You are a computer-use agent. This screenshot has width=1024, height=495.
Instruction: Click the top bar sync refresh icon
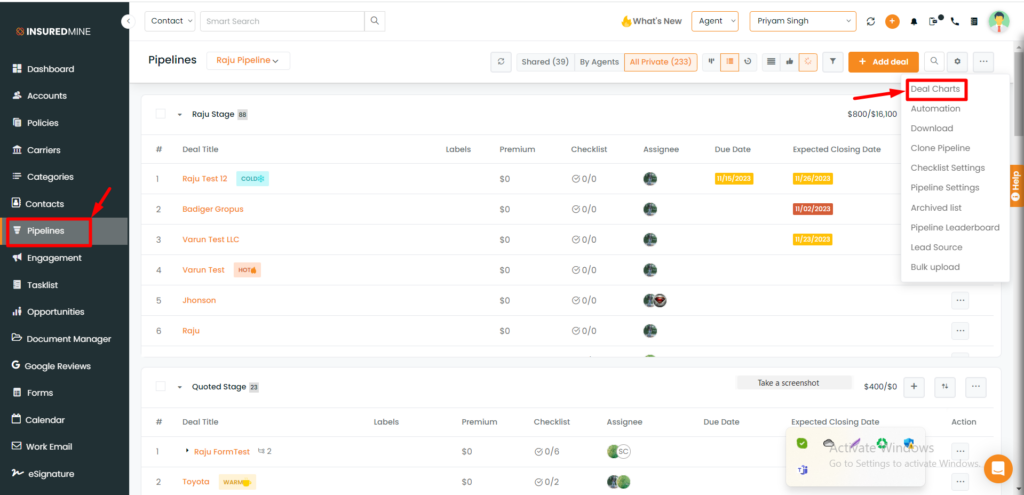tap(871, 21)
